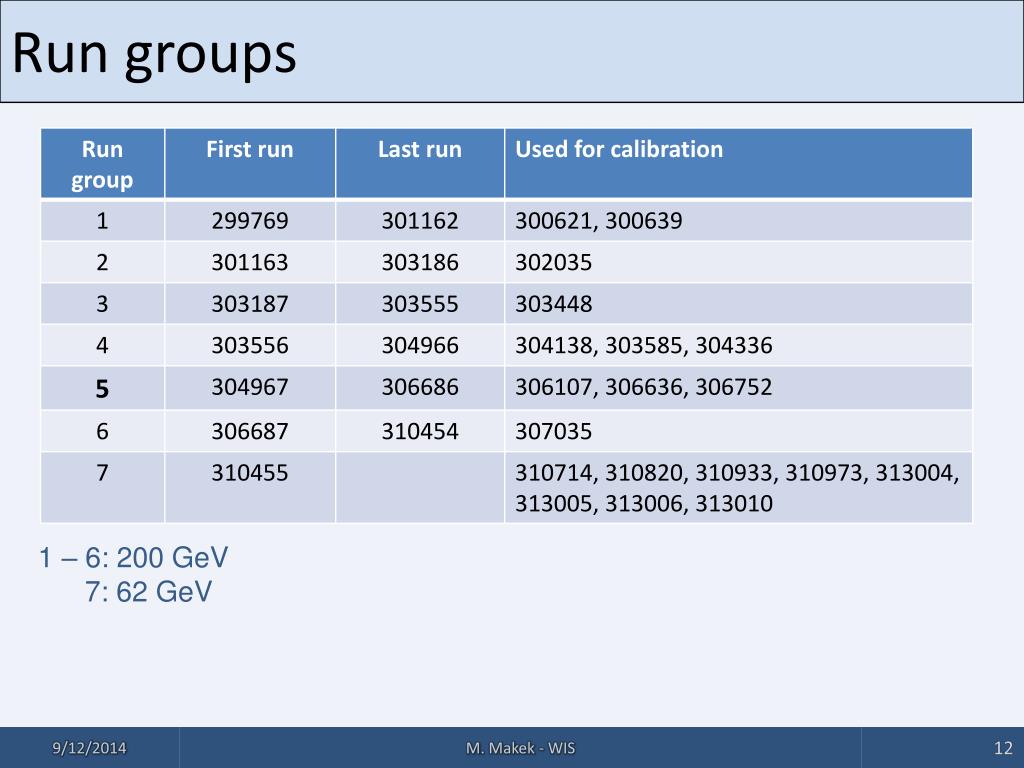This screenshot has width=1024, height=768.
Task: Click slide number 12 in footer
Action: point(1003,748)
